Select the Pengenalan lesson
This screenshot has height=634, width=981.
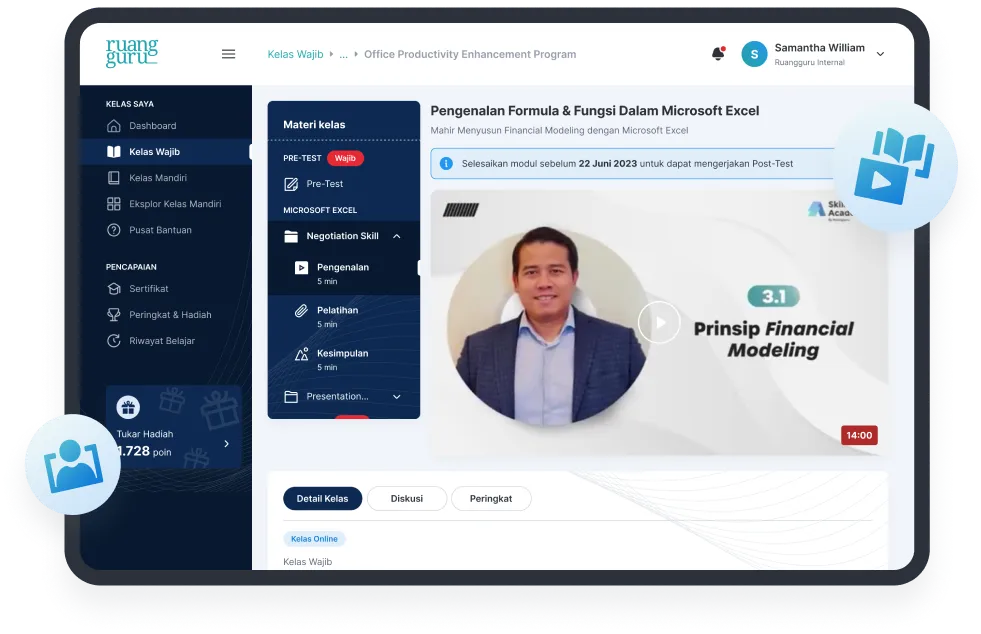pos(343,274)
